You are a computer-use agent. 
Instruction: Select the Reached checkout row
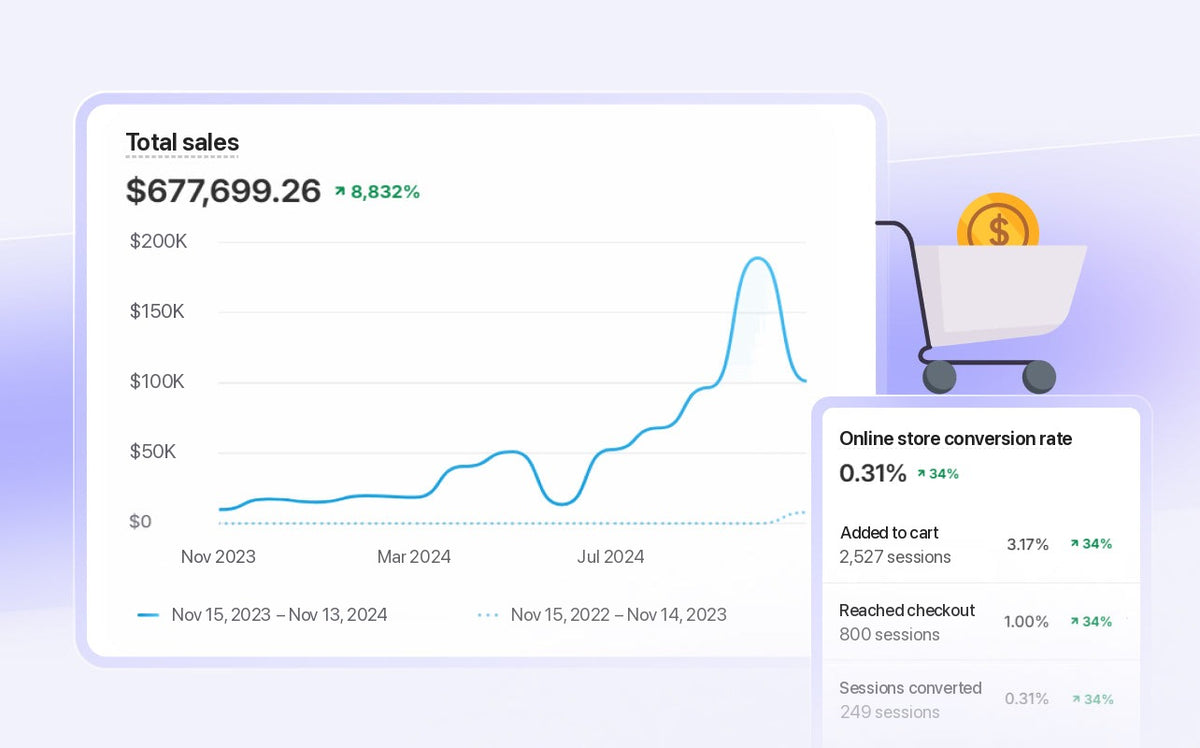981,622
